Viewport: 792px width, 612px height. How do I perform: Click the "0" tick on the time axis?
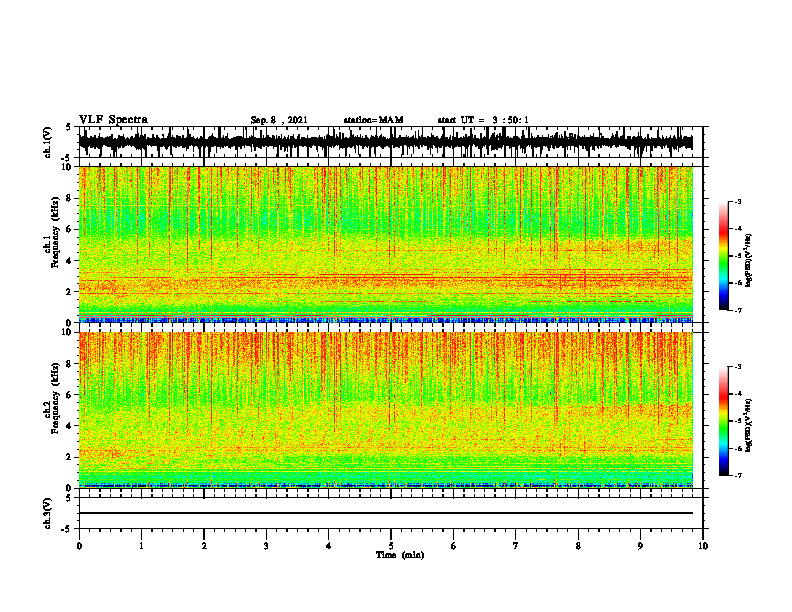point(79,546)
